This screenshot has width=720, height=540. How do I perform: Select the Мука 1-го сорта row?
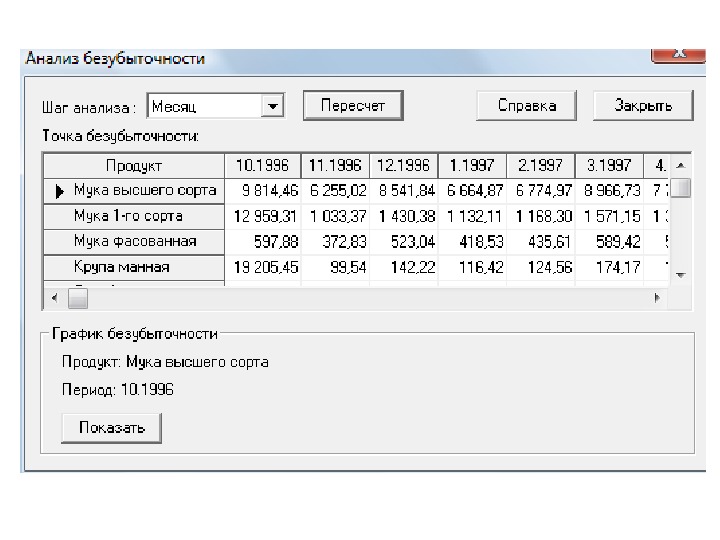[x=128, y=216]
